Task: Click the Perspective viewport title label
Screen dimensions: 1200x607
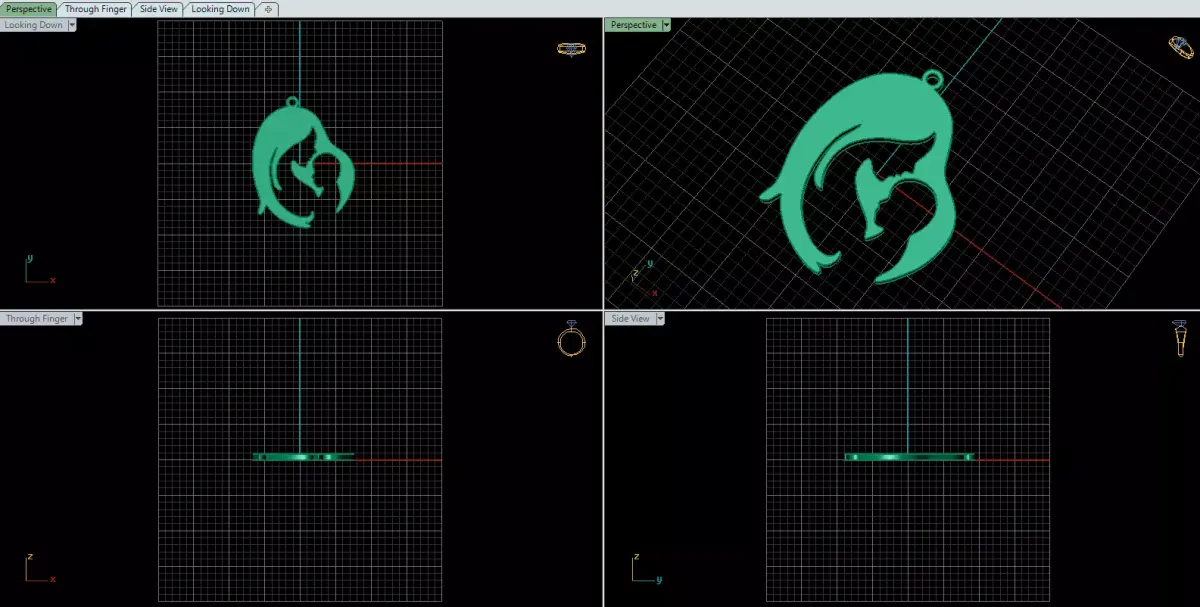Action: [x=633, y=25]
